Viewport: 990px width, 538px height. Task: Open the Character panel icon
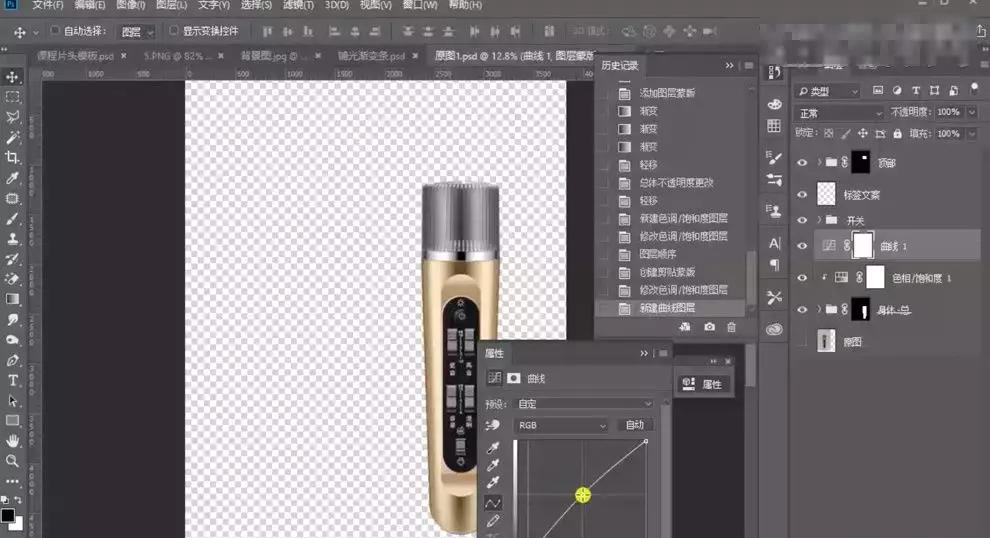pos(774,244)
